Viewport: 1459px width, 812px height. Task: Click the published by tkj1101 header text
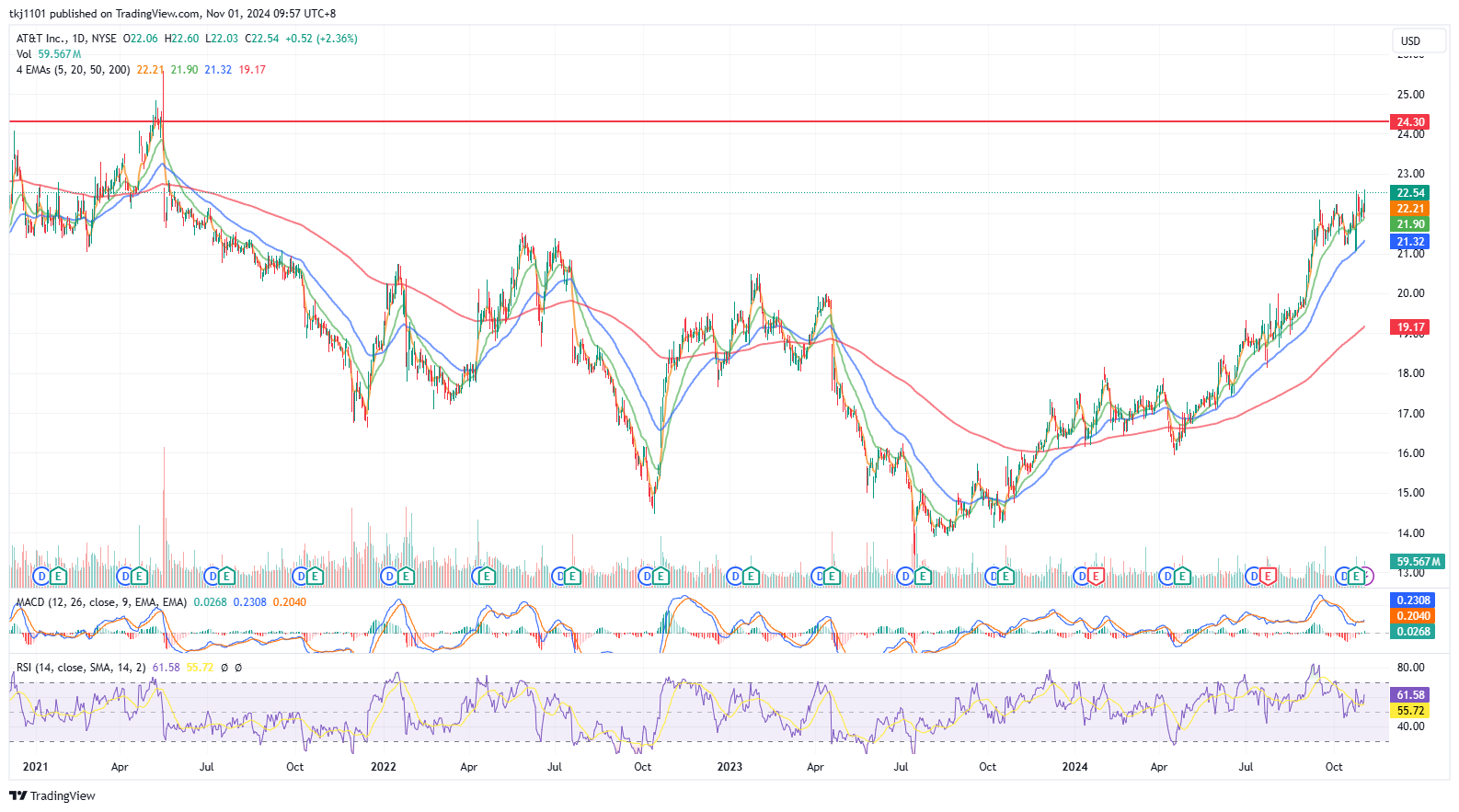point(172,14)
